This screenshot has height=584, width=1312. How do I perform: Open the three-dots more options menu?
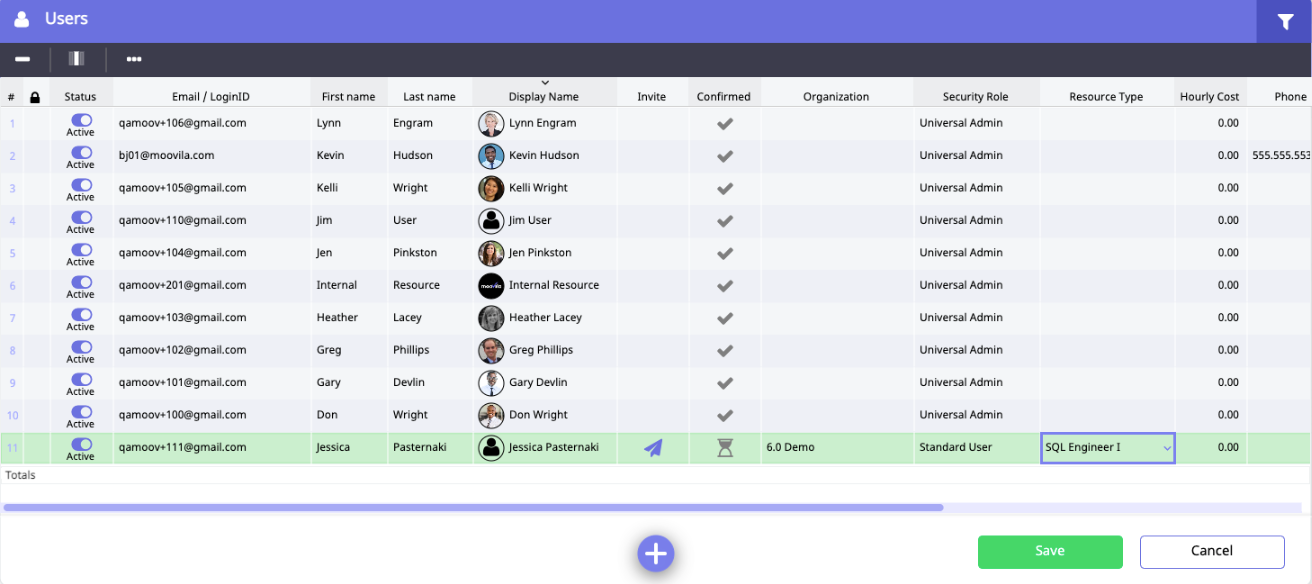coord(134,59)
